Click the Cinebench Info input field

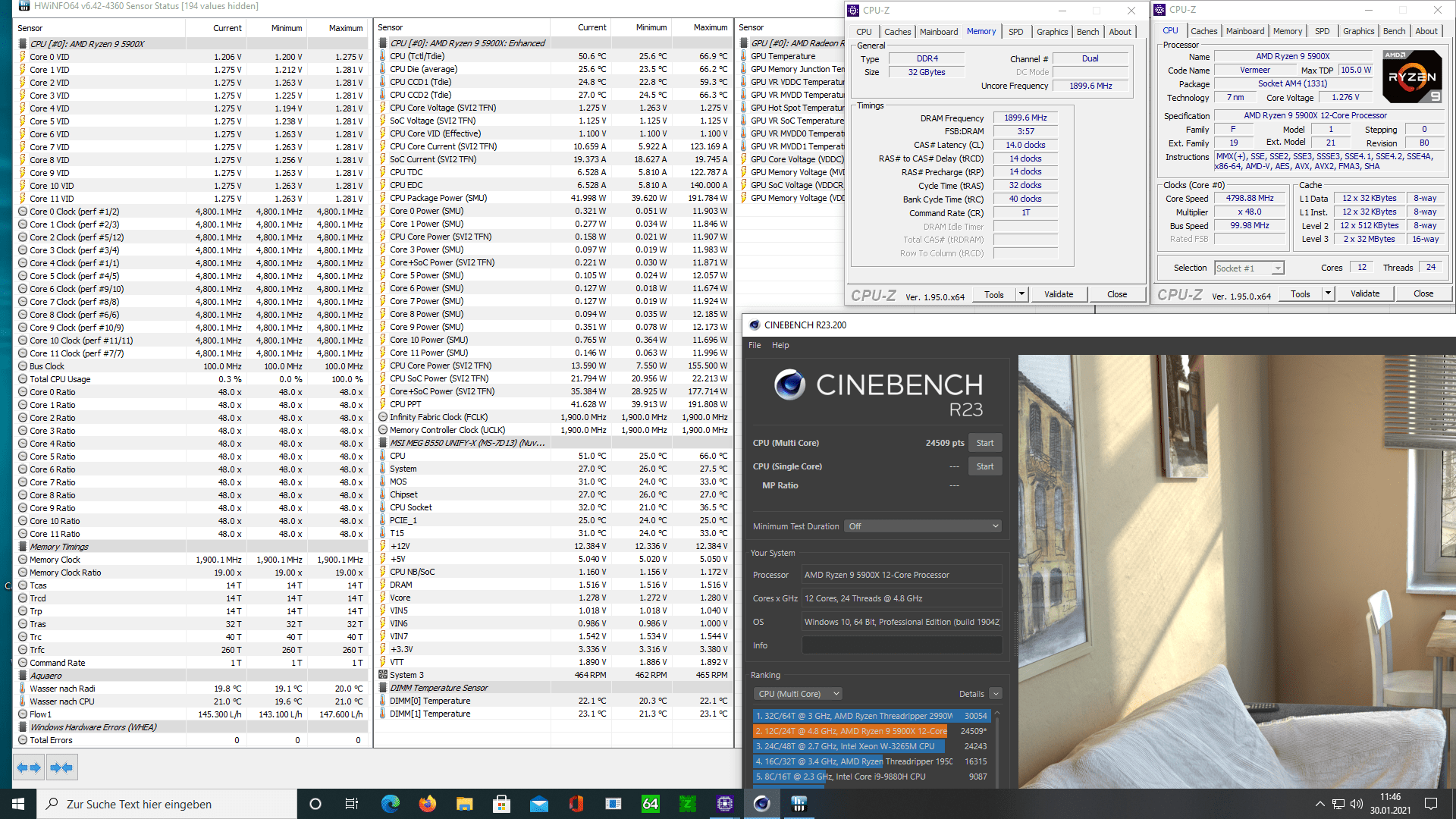pyautogui.click(x=902, y=645)
